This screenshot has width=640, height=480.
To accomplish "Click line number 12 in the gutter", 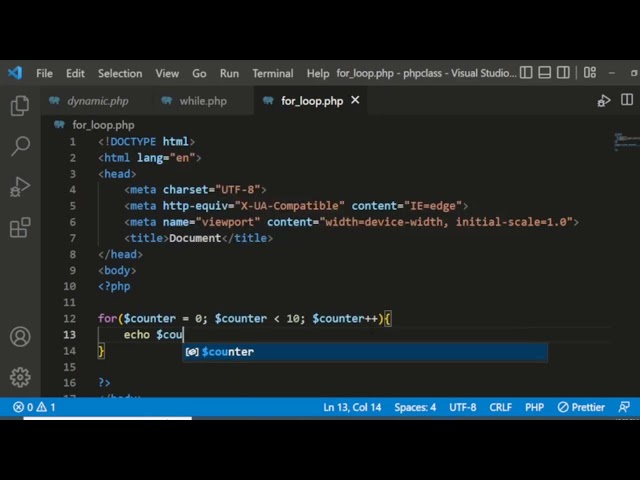I will (x=70, y=319).
